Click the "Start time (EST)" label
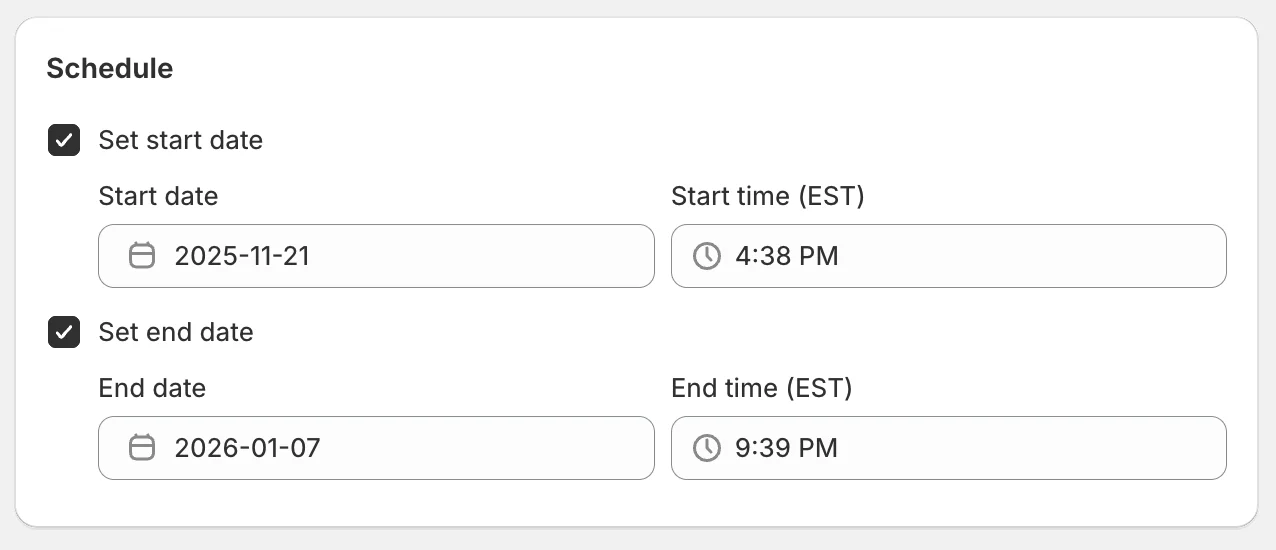This screenshot has height=550, width=1276. (767, 196)
